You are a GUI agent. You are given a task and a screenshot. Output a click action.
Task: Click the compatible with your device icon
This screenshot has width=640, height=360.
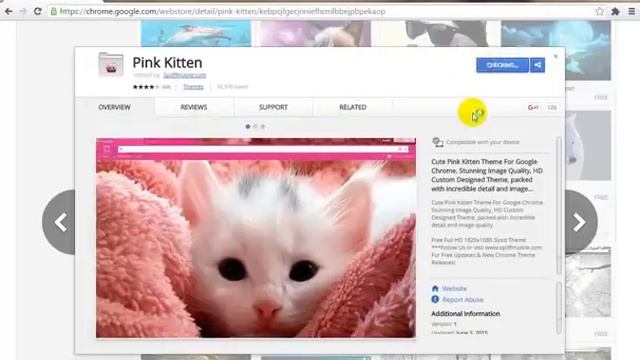(x=438, y=142)
